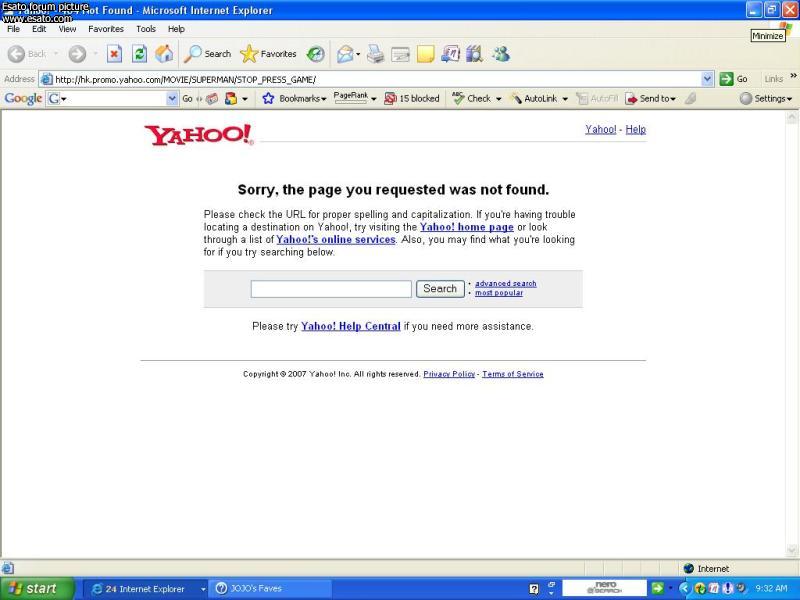Image resolution: width=800 pixels, height=600 pixels.
Task: Click the Yahoo! logo
Action: pyautogui.click(x=198, y=135)
